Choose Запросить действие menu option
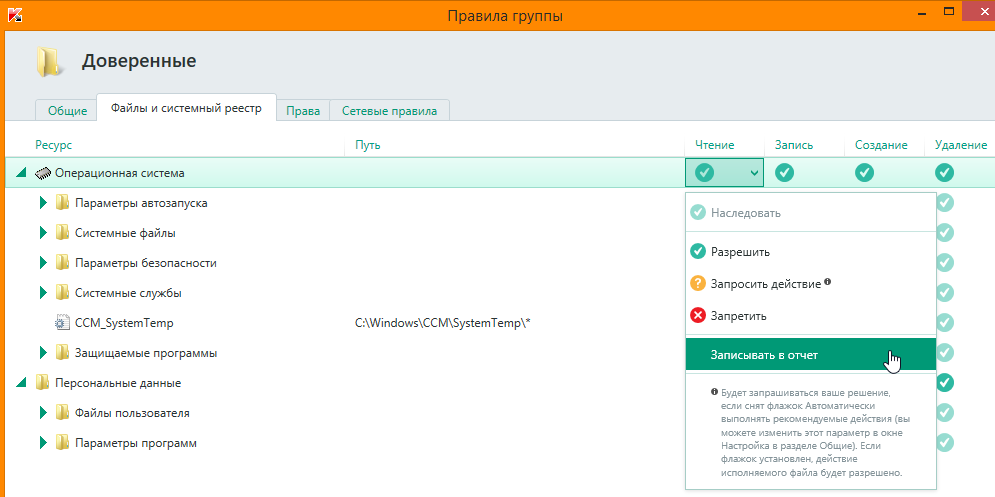 [811, 284]
